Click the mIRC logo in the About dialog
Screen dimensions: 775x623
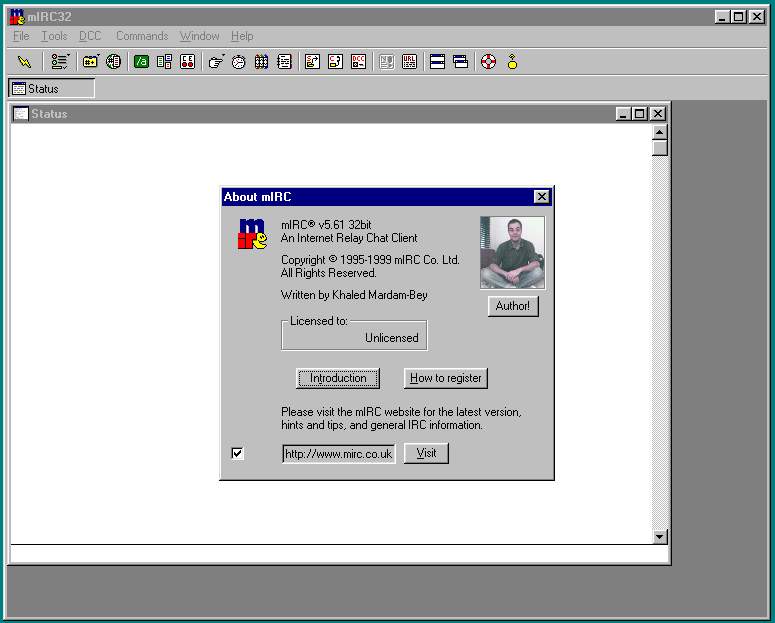[253, 233]
